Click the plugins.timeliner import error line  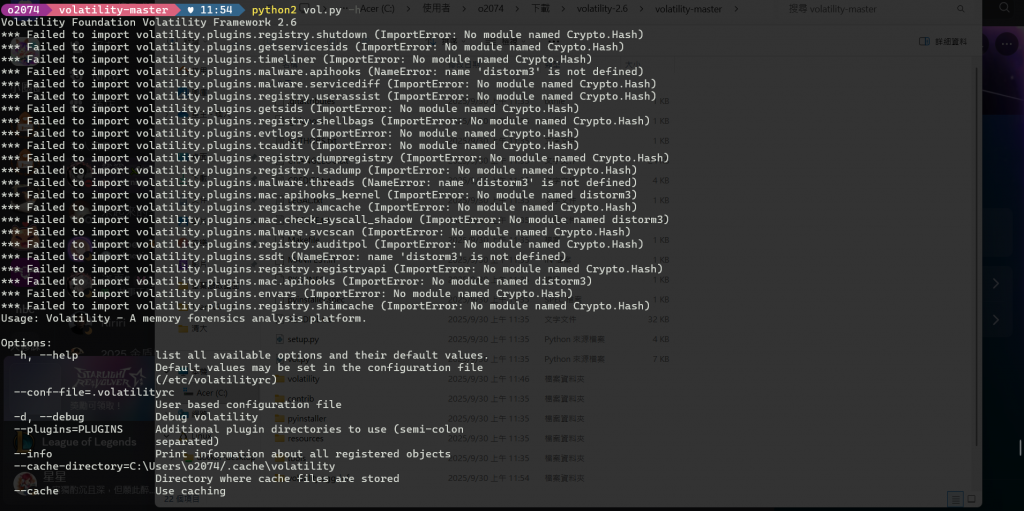[296, 59]
